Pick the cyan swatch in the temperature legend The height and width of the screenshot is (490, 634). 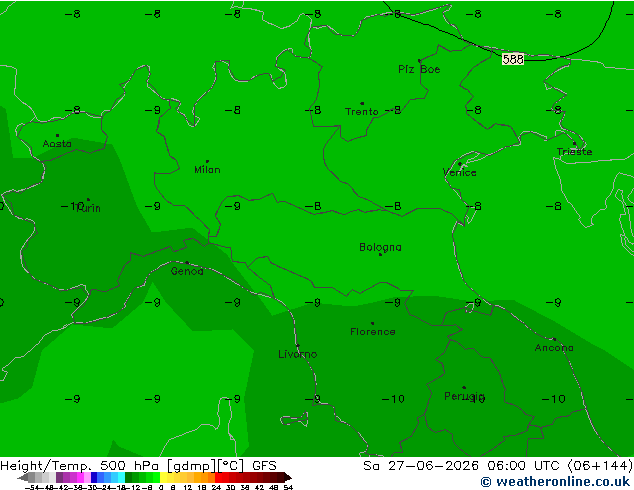(x=121, y=477)
